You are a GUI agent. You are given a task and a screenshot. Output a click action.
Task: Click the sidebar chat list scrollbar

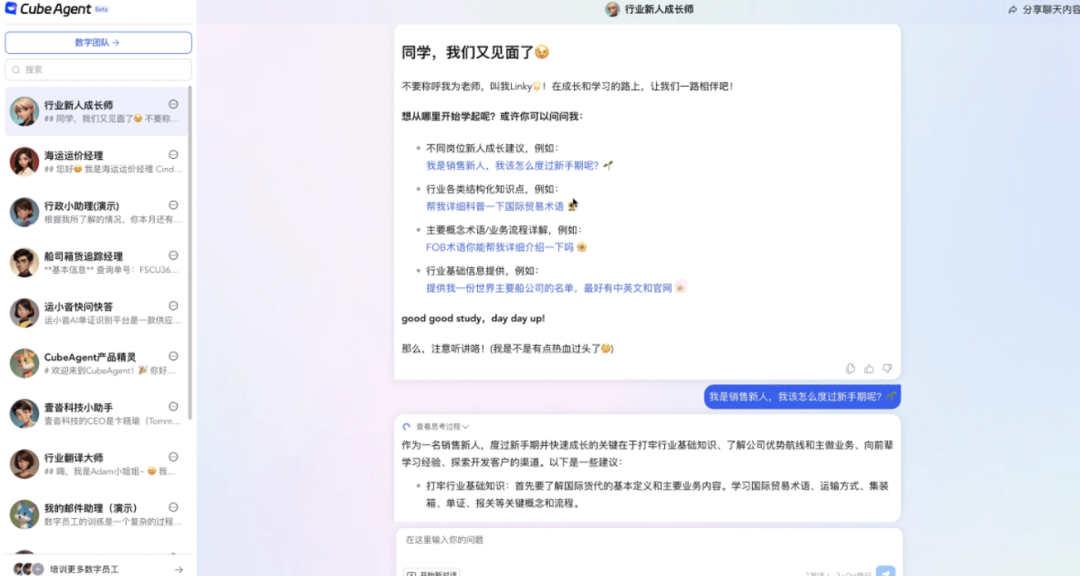click(x=190, y=251)
